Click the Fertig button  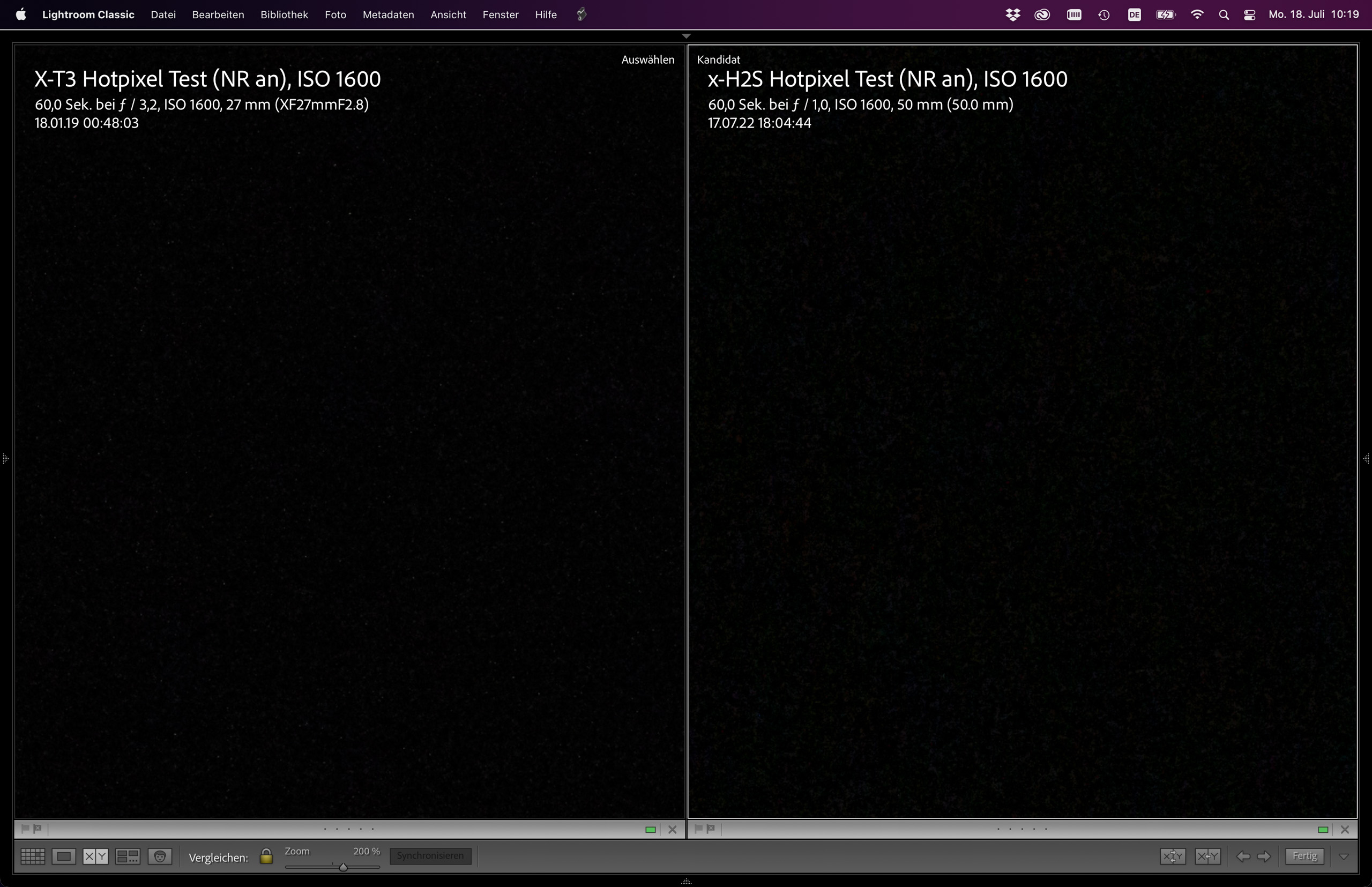coord(1304,856)
